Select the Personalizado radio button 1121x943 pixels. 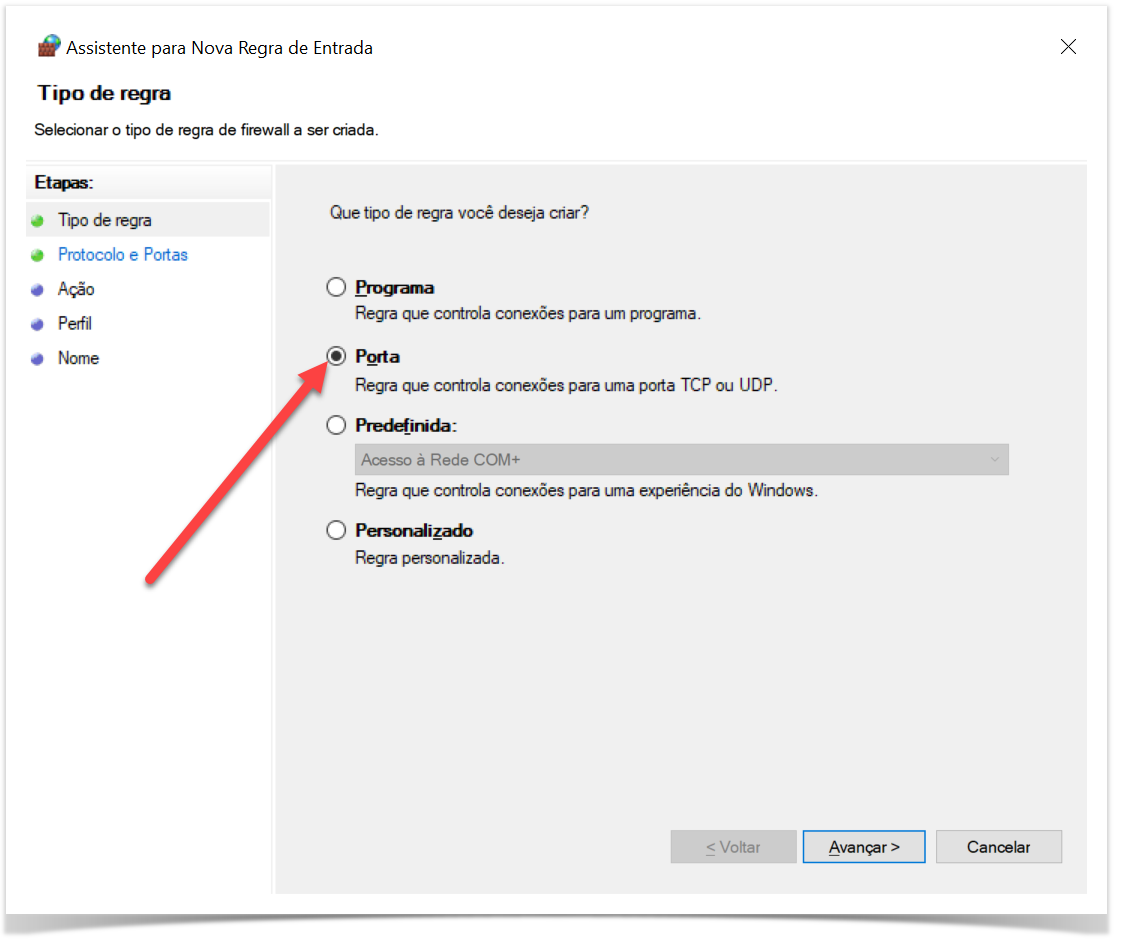coord(337,531)
